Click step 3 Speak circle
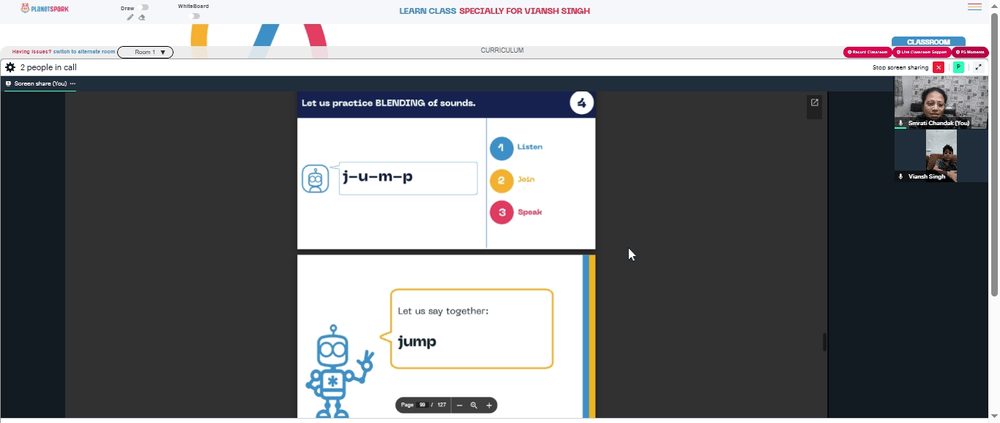This screenshot has width=1000, height=423. (x=501, y=212)
